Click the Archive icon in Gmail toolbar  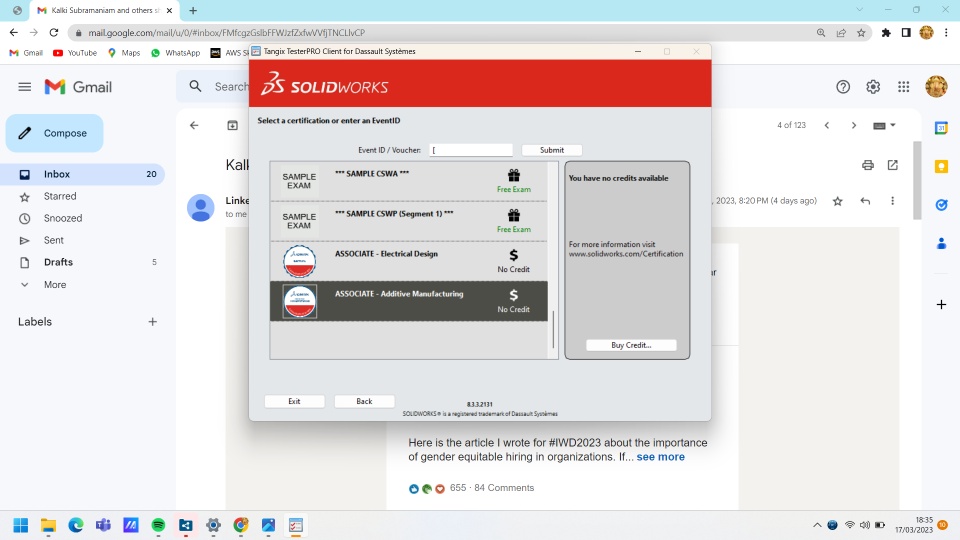tap(233, 126)
